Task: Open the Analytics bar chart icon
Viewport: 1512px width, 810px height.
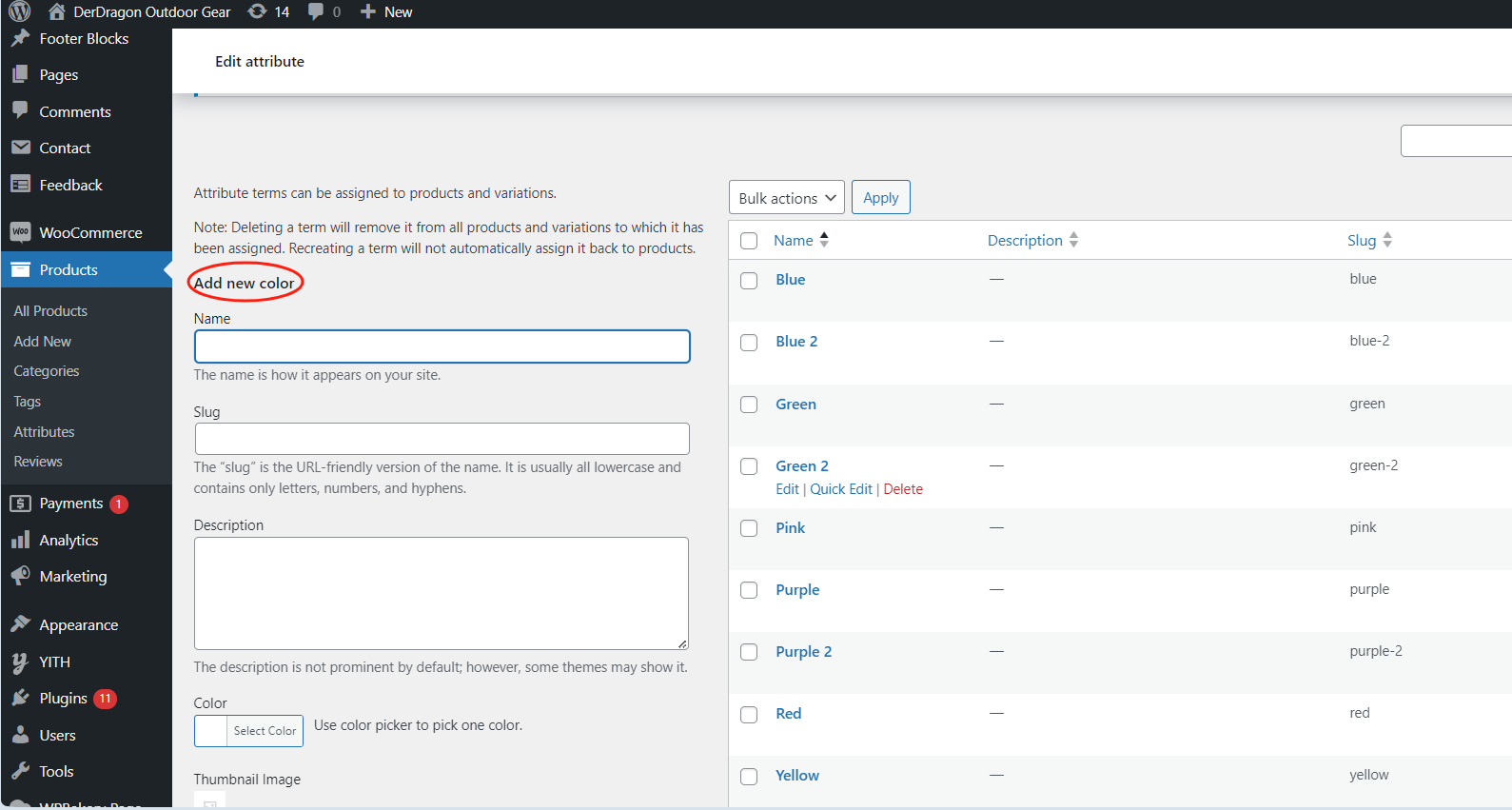Action: [20, 540]
